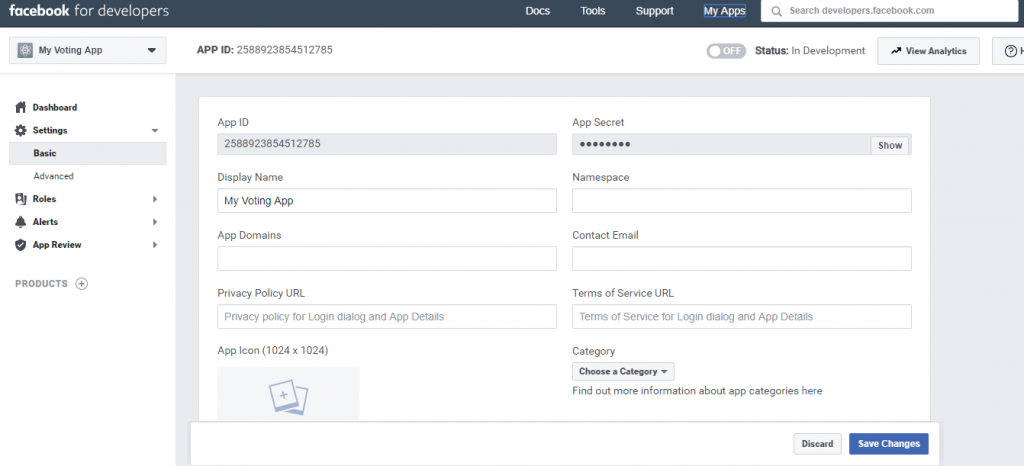Expand the App Review section arrow

(155, 245)
